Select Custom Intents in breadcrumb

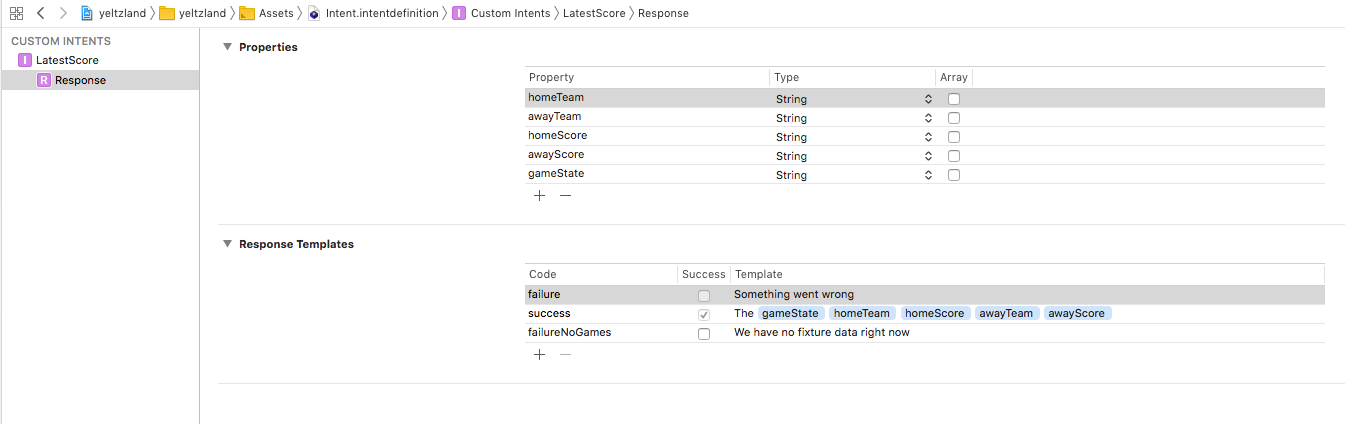click(510, 13)
